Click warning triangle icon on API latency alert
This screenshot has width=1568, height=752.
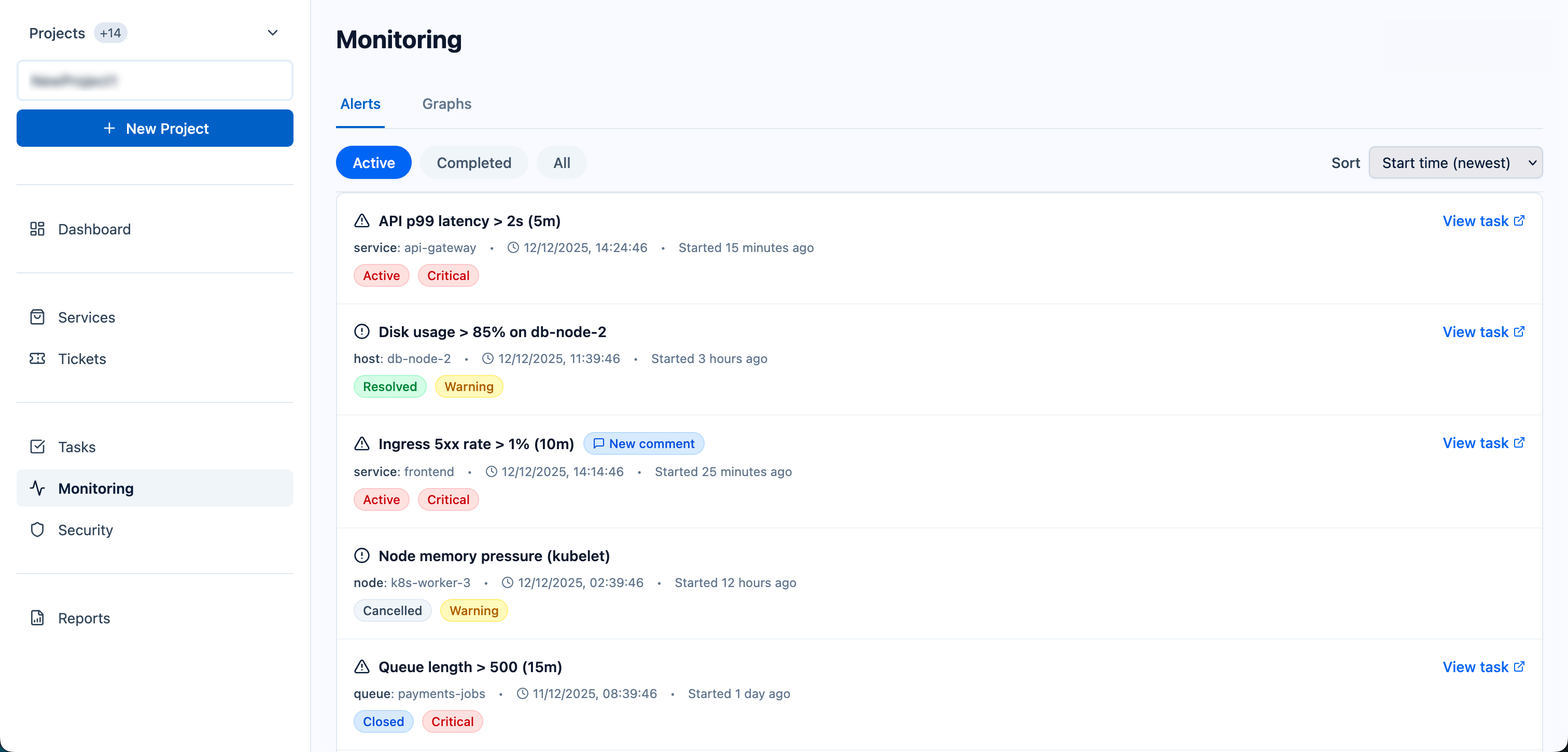361,221
